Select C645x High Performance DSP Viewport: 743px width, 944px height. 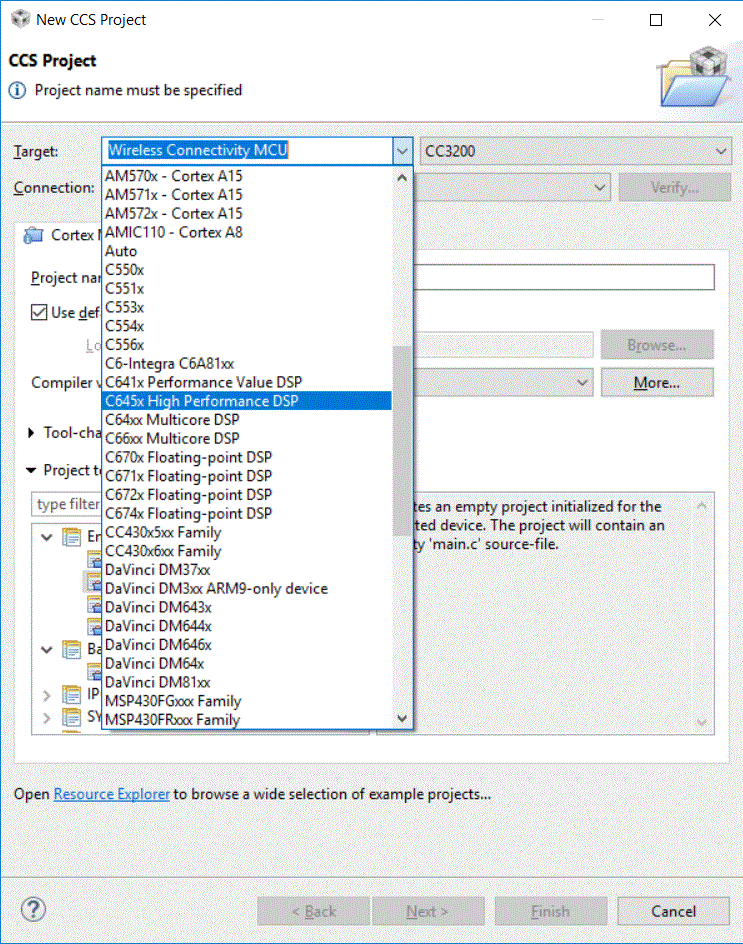[x=247, y=401]
